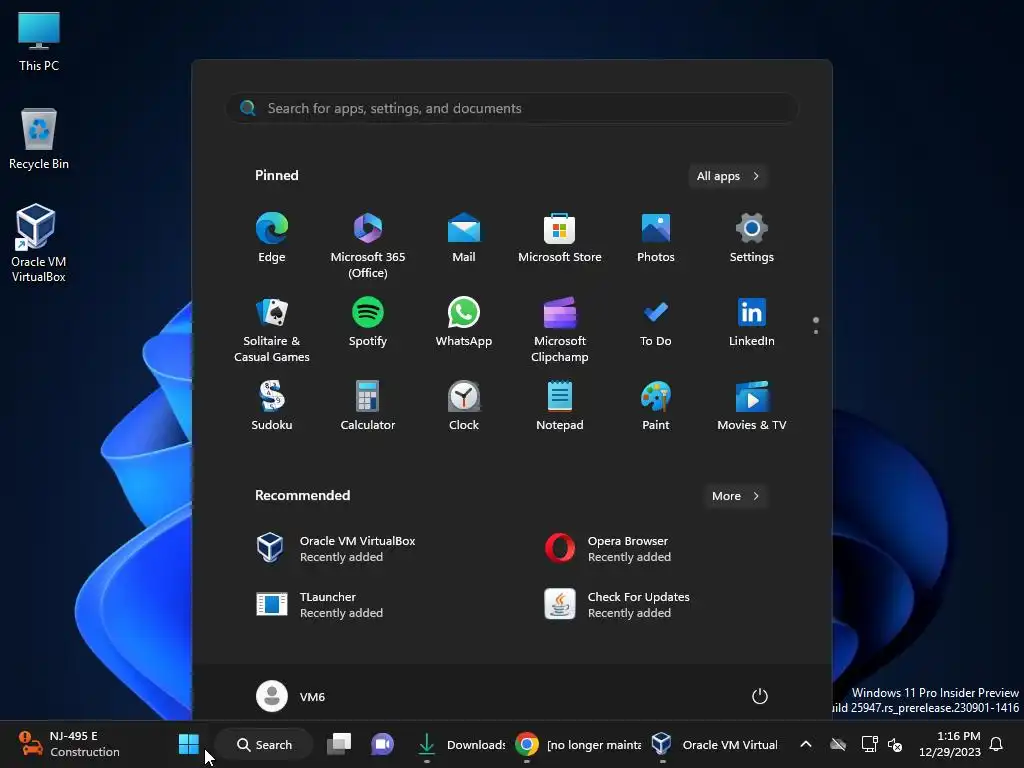Show hidden system tray icons
Screen dimensions: 1024x768
pyautogui.click(x=806, y=744)
